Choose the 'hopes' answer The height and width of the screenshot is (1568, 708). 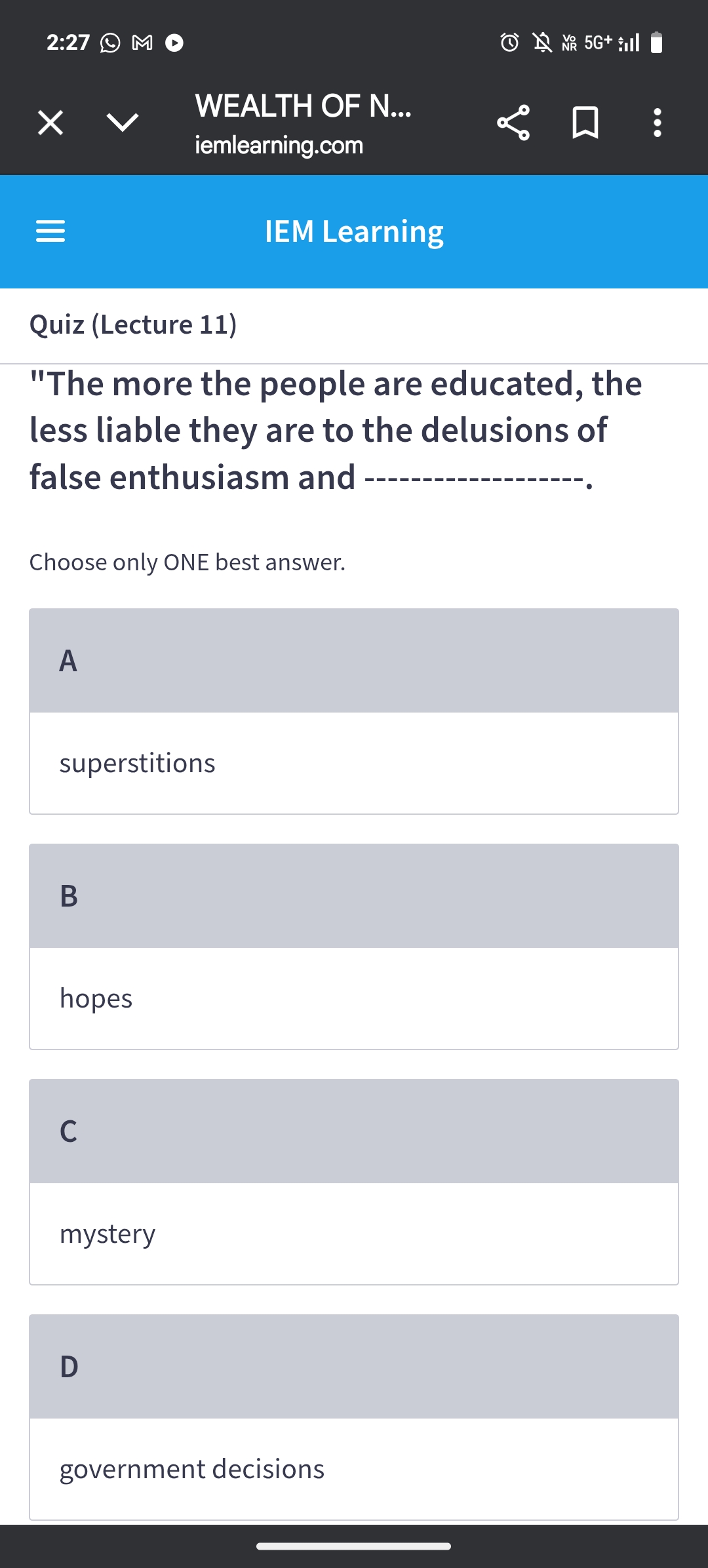(354, 998)
